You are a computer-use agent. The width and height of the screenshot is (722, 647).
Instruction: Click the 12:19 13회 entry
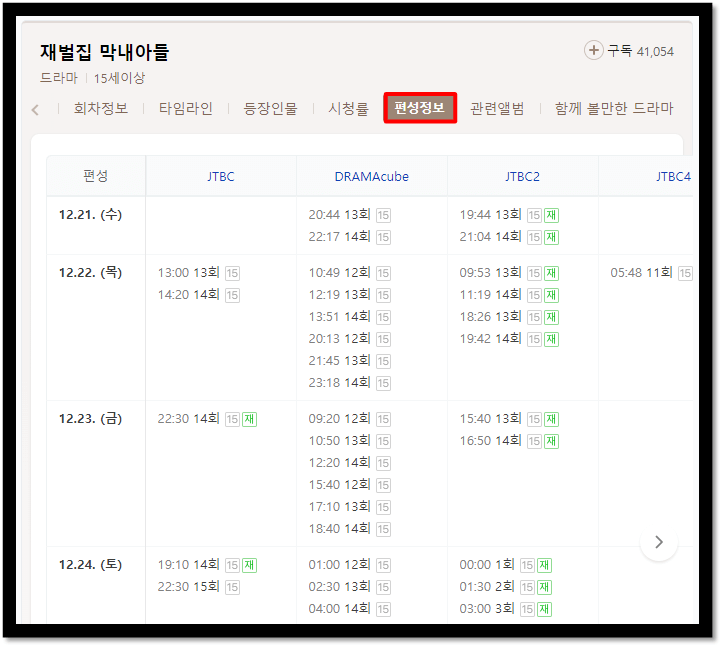point(349,295)
